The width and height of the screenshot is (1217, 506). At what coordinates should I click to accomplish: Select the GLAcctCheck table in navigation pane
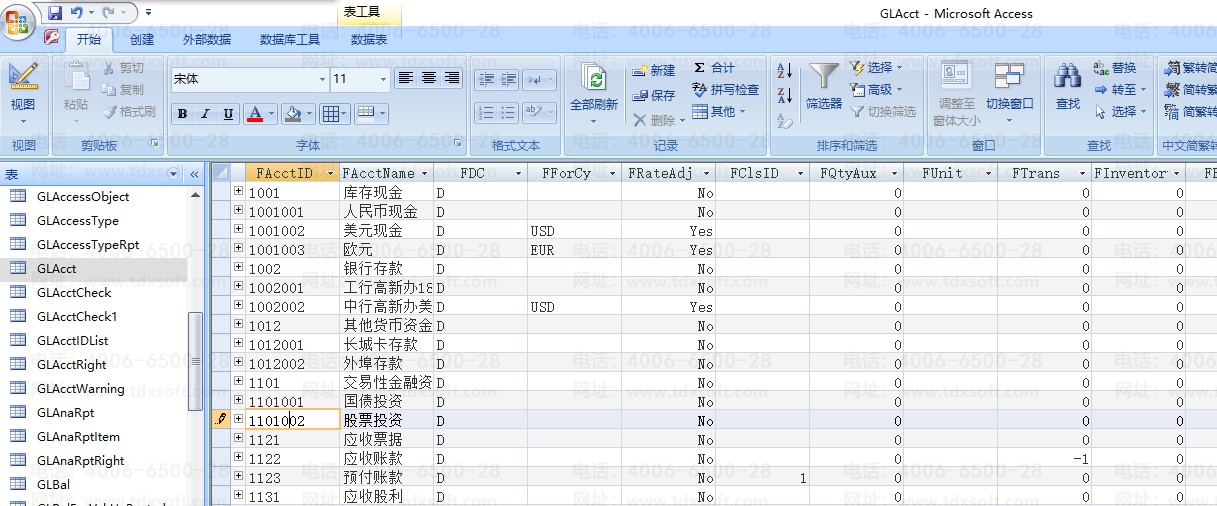tap(74, 293)
